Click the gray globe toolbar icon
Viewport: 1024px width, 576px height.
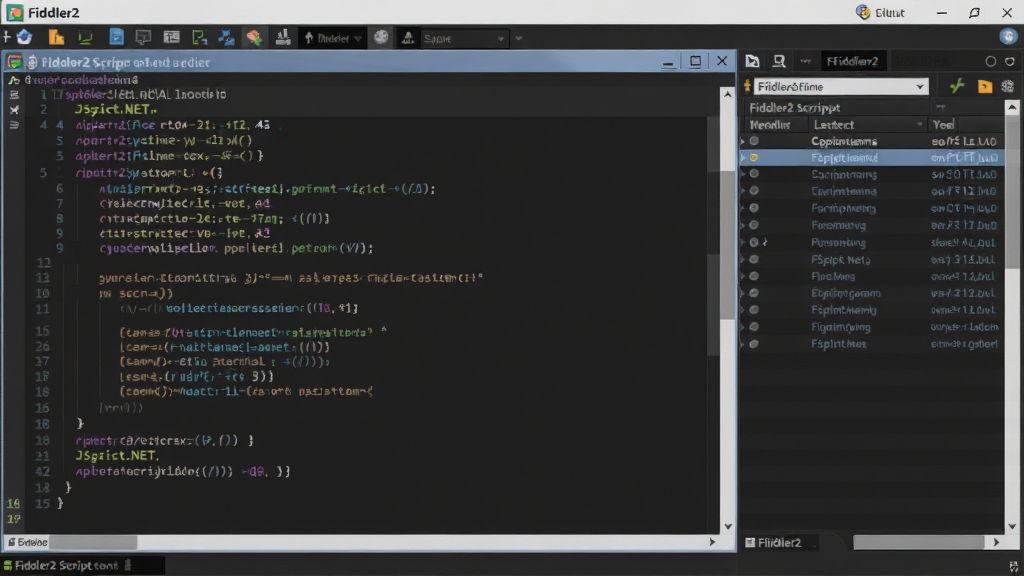[x=381, y=37]
